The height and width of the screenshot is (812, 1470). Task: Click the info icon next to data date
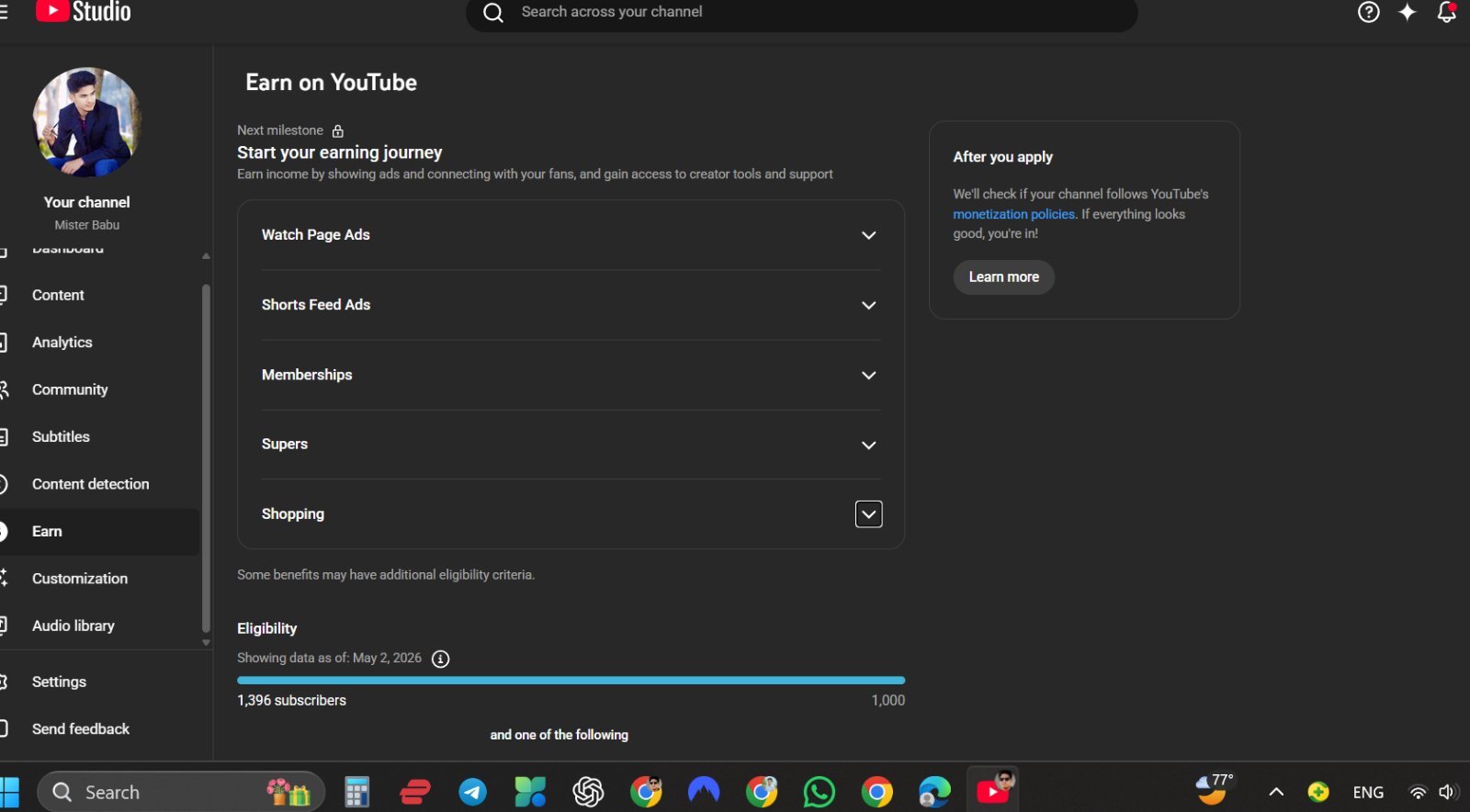[x=440, y=659]
